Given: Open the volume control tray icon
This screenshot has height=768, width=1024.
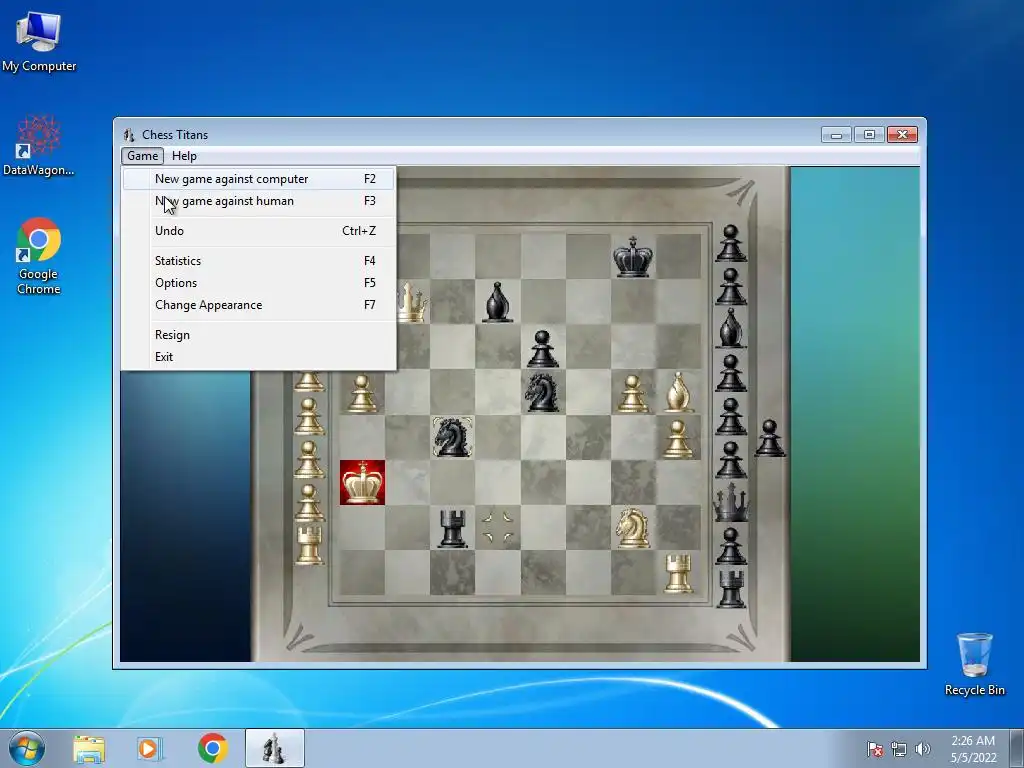Looking at the screenshot, I should 922,749.
